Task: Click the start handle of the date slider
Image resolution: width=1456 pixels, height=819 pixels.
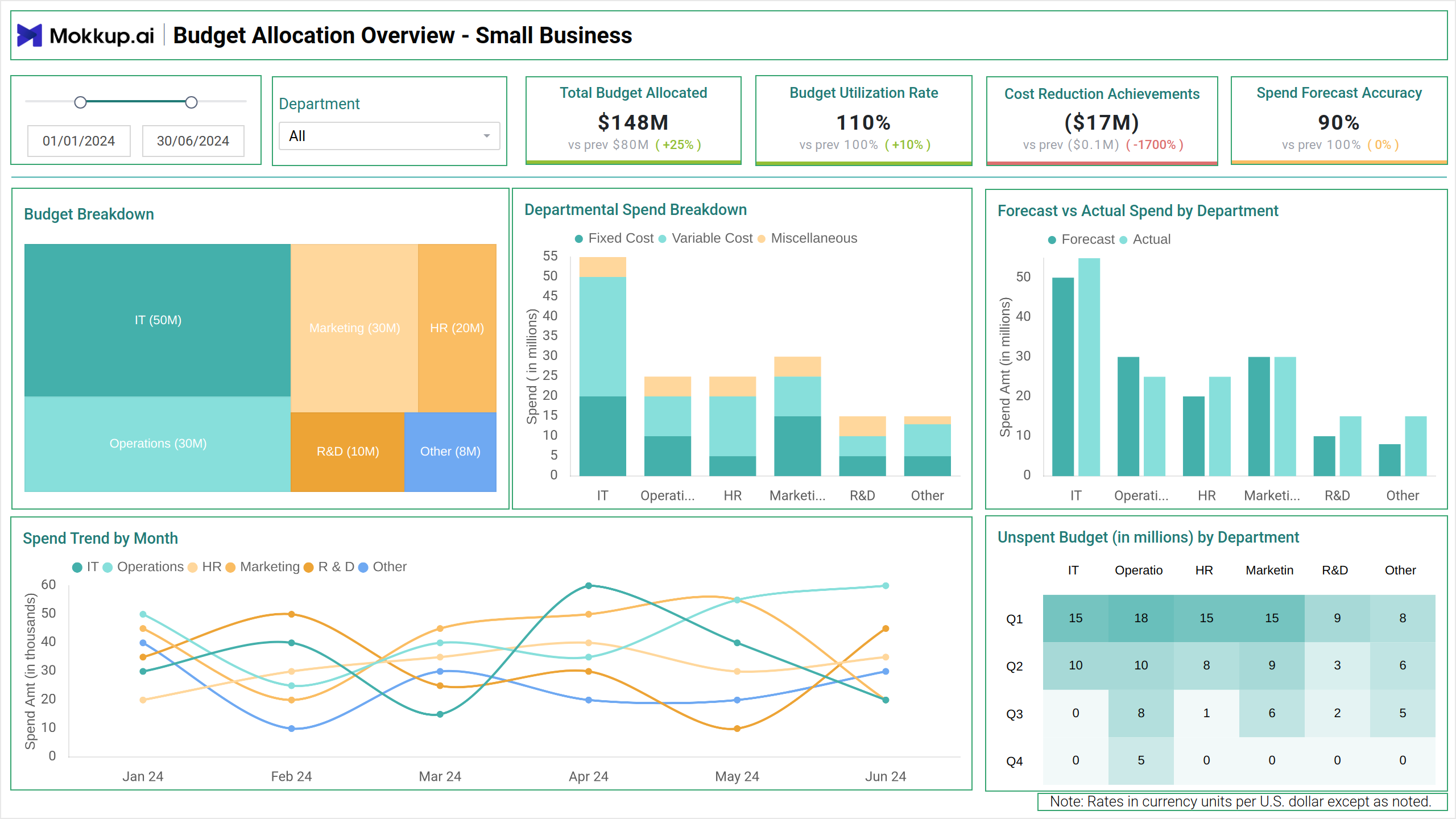Action: pyautogui.click(x=80, y=102)
